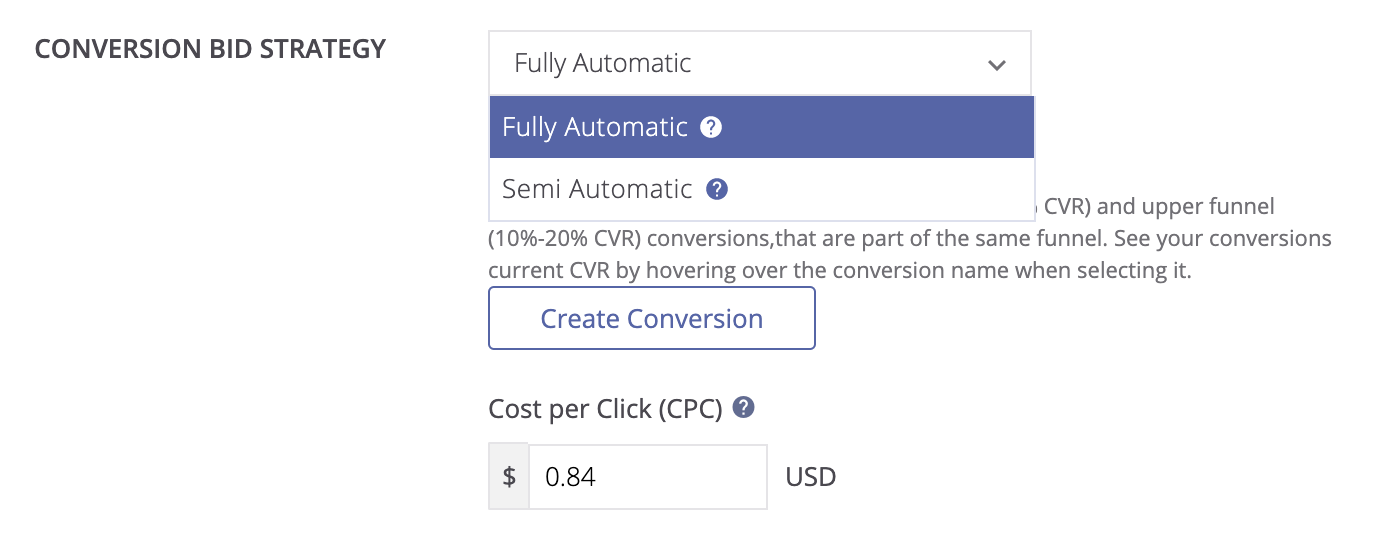The height and width of the screenshot is (546, 1392).
Task: Click the chevron arrow of the bid strategy dropdown
Action: tap(996, 65)
